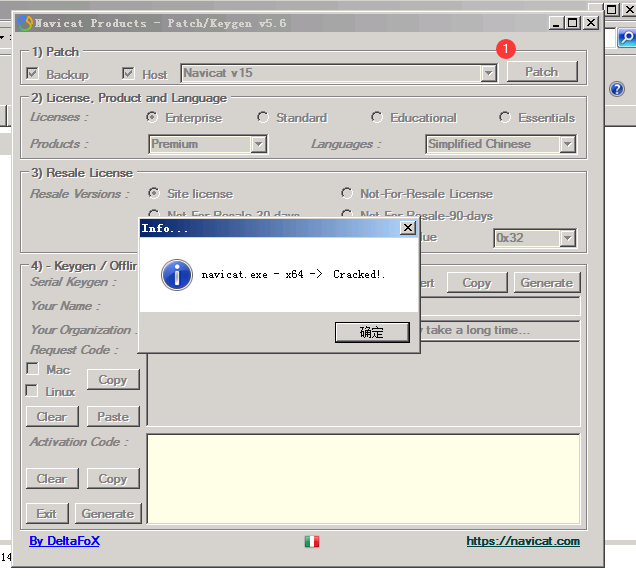Select the Enterprise license radio button
The image size is (636, 586).
pos(152,117)
